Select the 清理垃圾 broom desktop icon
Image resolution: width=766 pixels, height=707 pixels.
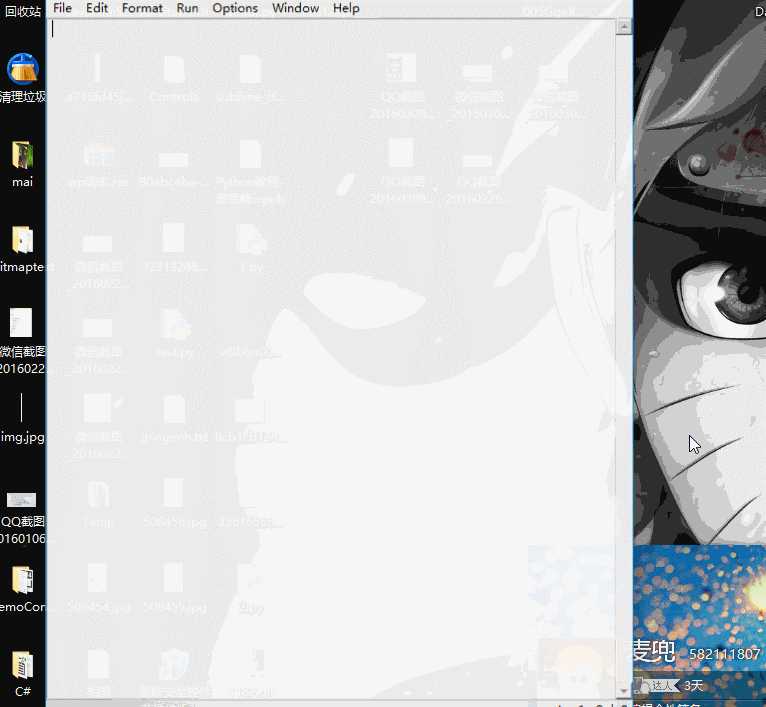[22, 69]
